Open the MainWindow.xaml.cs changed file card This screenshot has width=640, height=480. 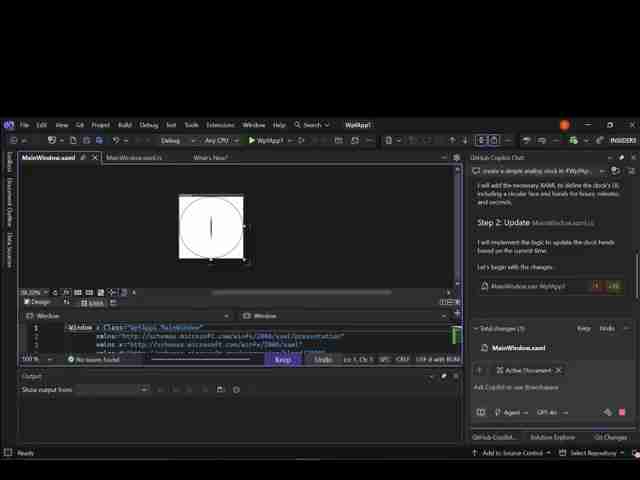click(x=551, y=286)
